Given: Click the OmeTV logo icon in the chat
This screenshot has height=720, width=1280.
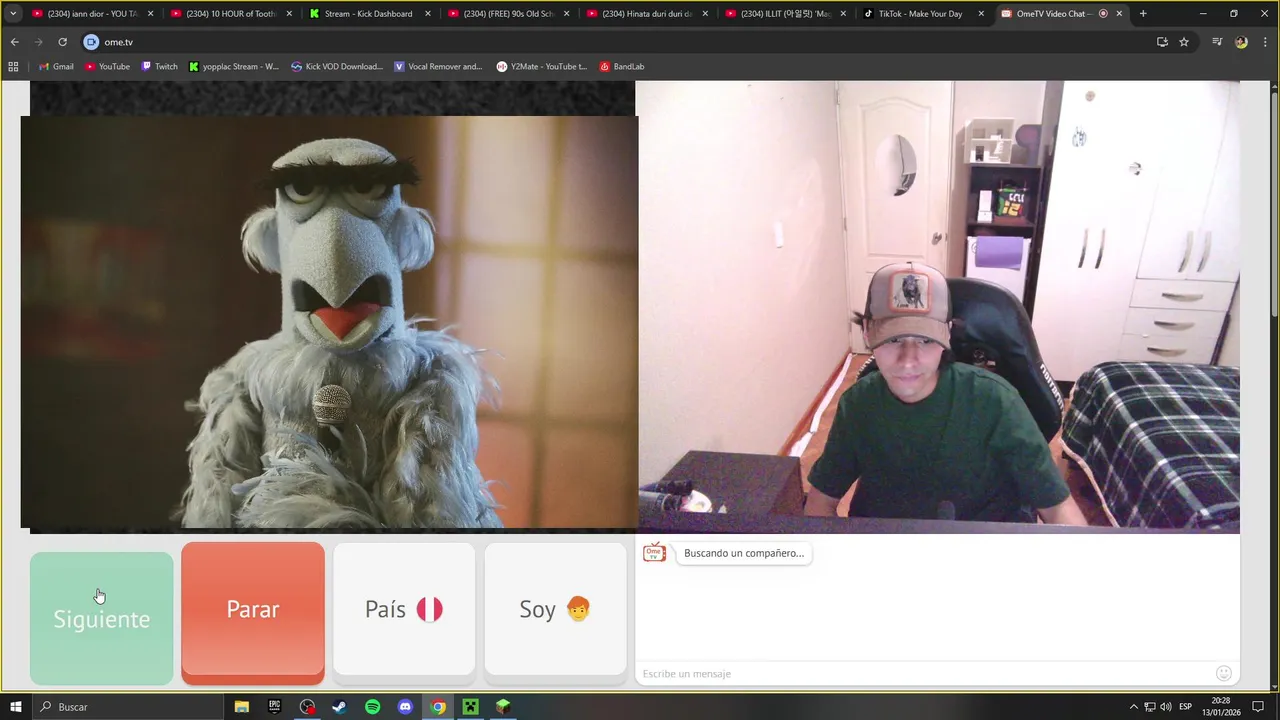Looking at the screenshot, I should click(654, 553).
